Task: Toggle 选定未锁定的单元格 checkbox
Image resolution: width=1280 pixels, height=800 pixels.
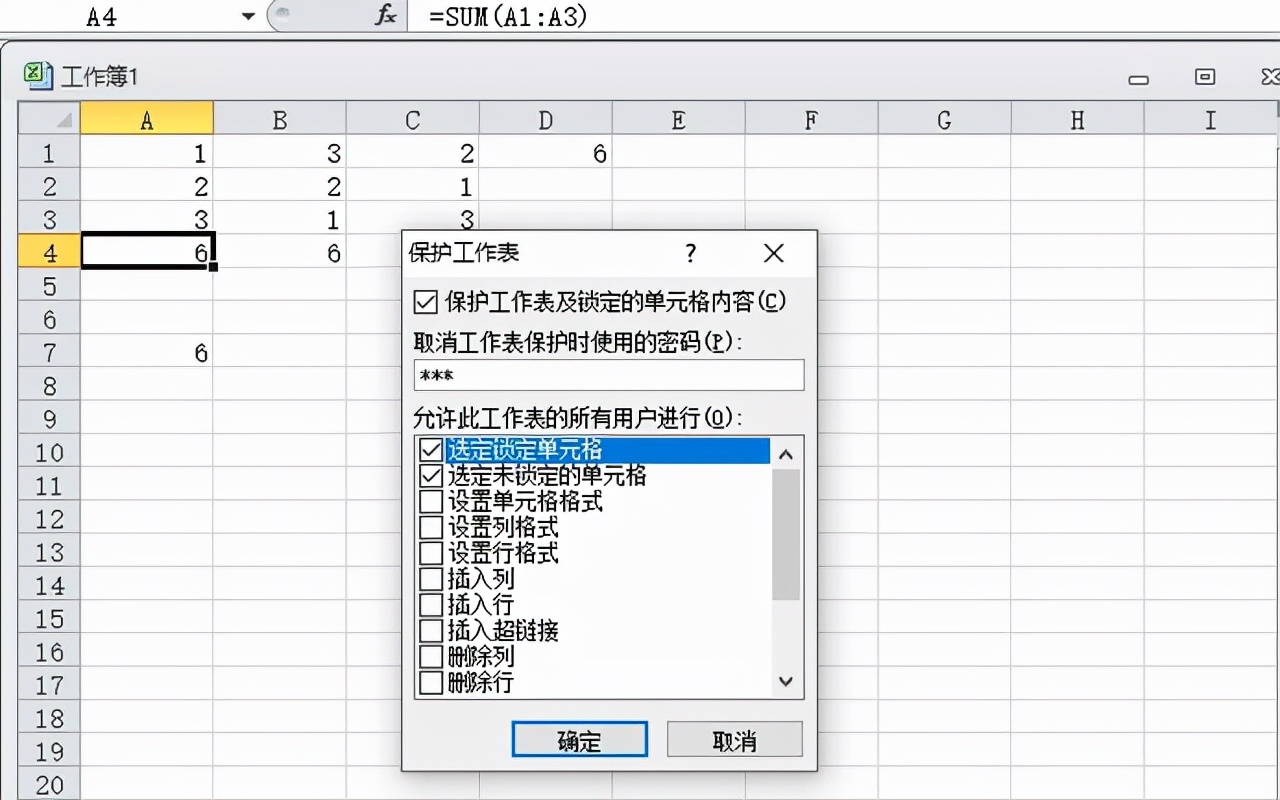Action: point(430,475)
